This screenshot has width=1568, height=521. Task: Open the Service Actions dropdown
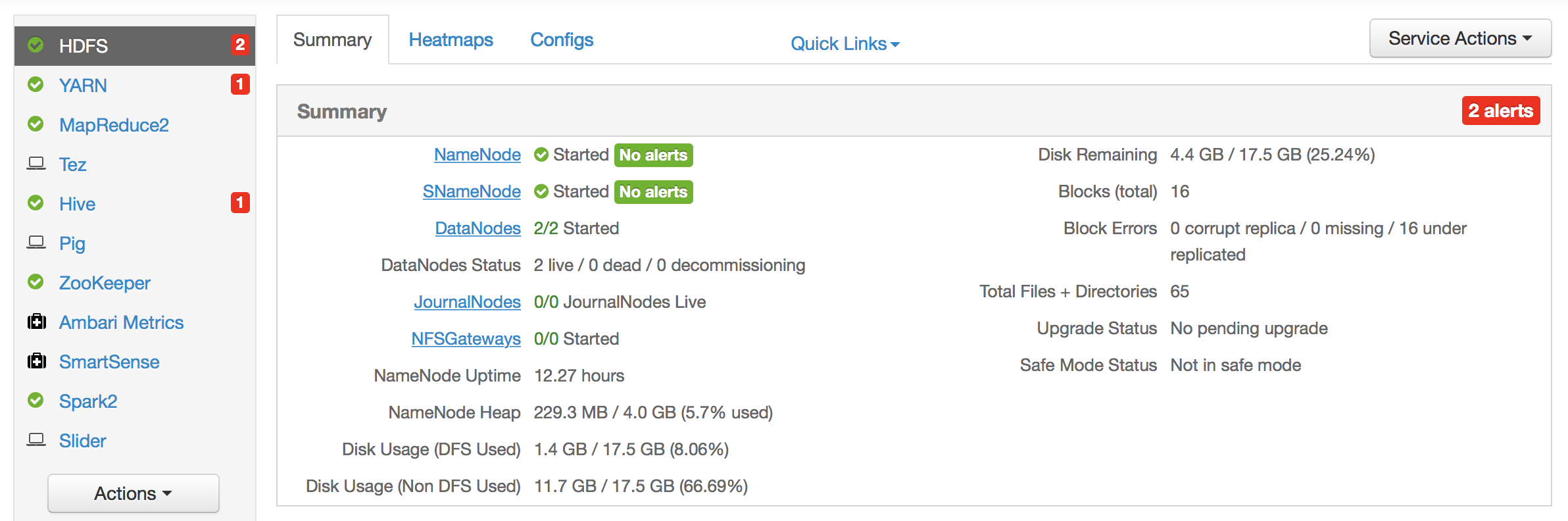coord(1459,37)
